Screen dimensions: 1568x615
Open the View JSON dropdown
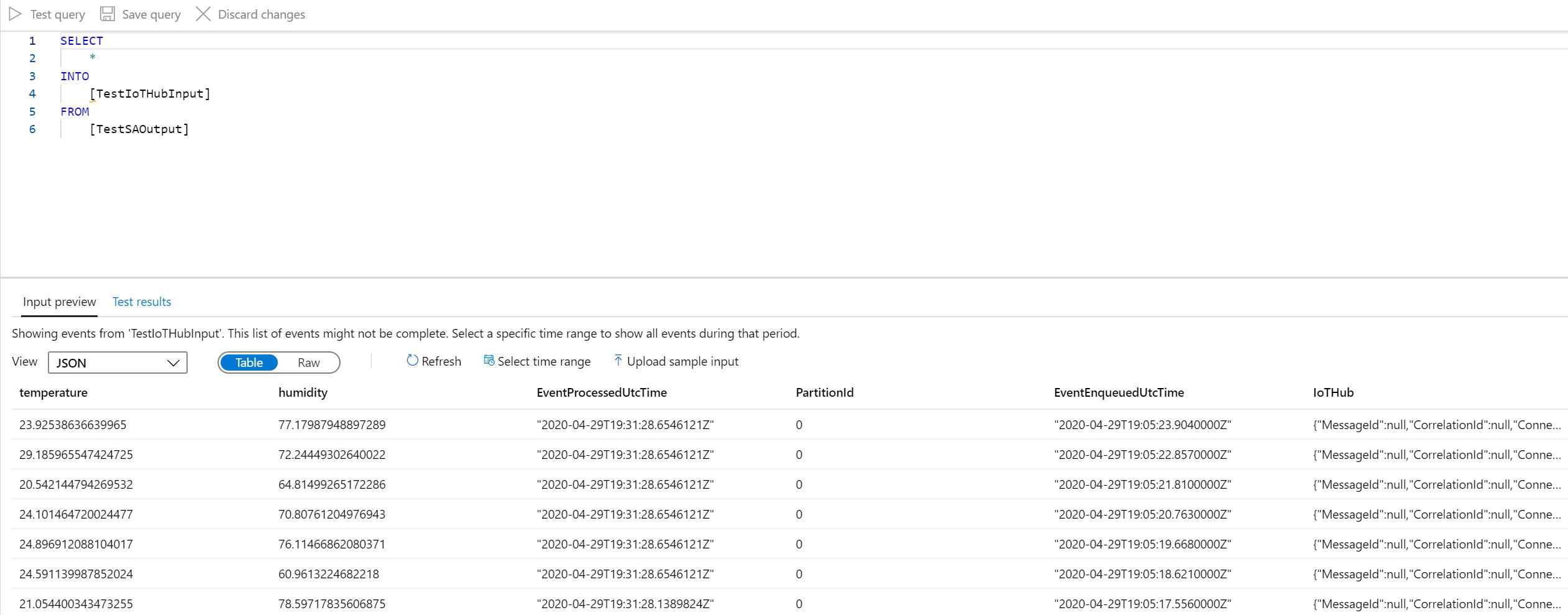117,363
